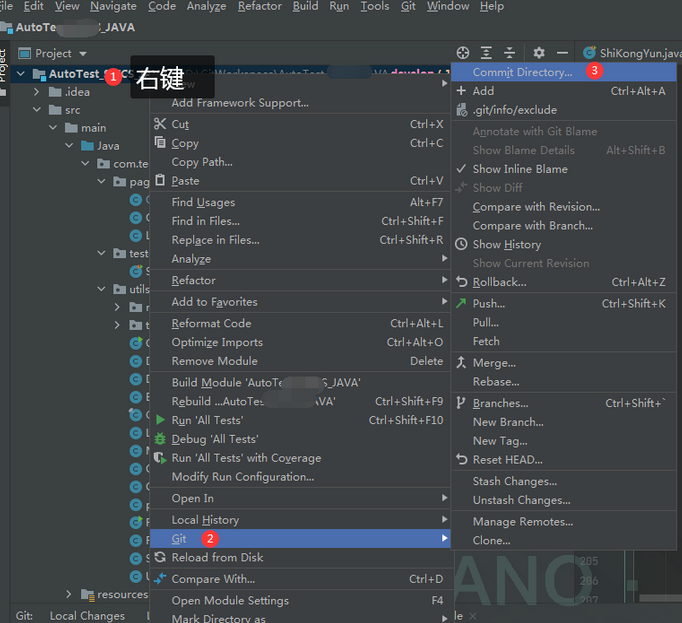Screen dimensions: 682x623
Task: Collapse the Java folder chevron
Action: click(x=69, y=145)
